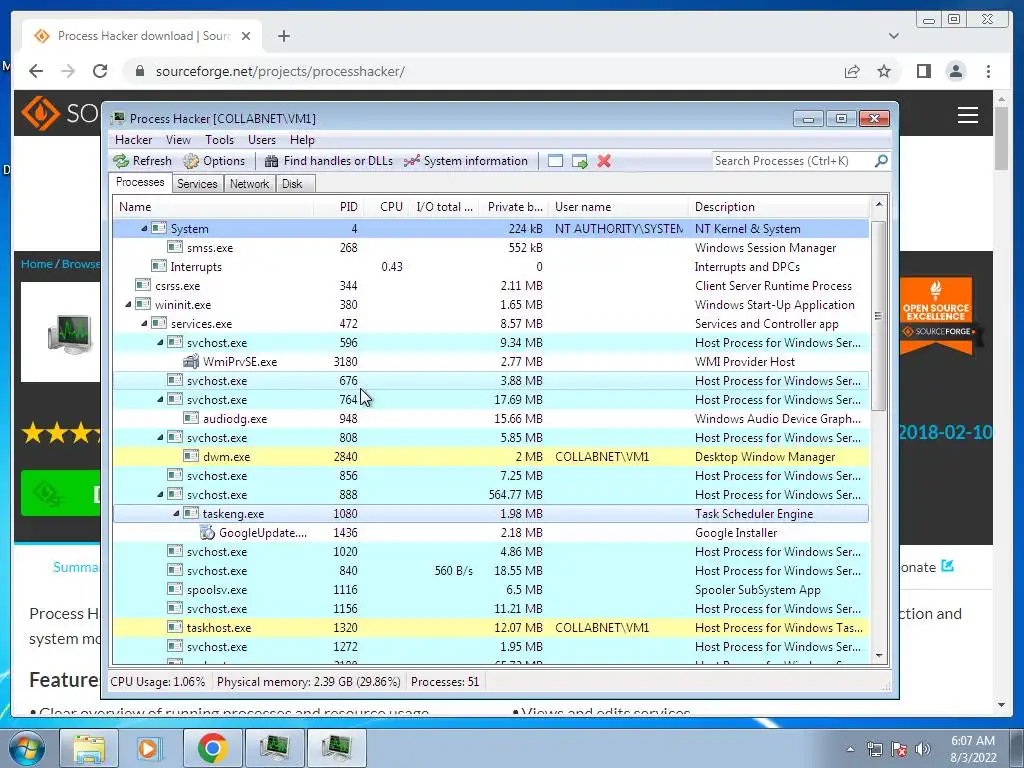The width and height of the screenshot is (1024, 768).
Task: Click the Search Processes input field
Action: coord(793,161)
